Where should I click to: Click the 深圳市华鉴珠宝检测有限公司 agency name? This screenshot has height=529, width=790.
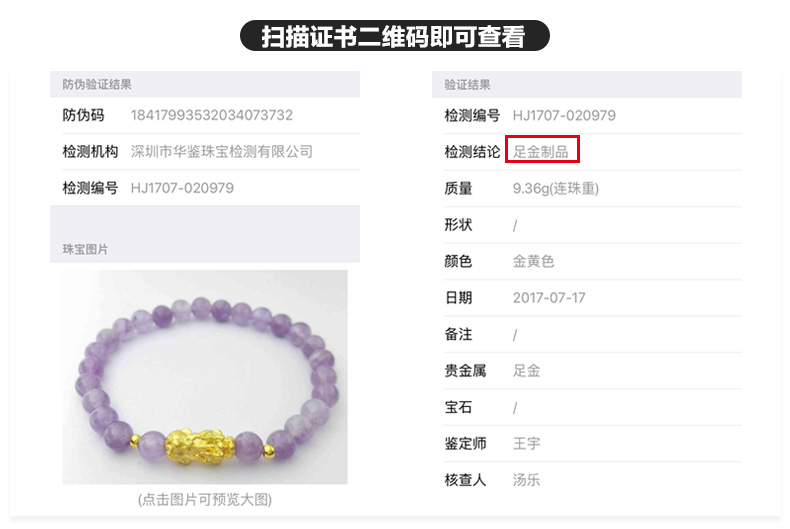tap(222, 151)
